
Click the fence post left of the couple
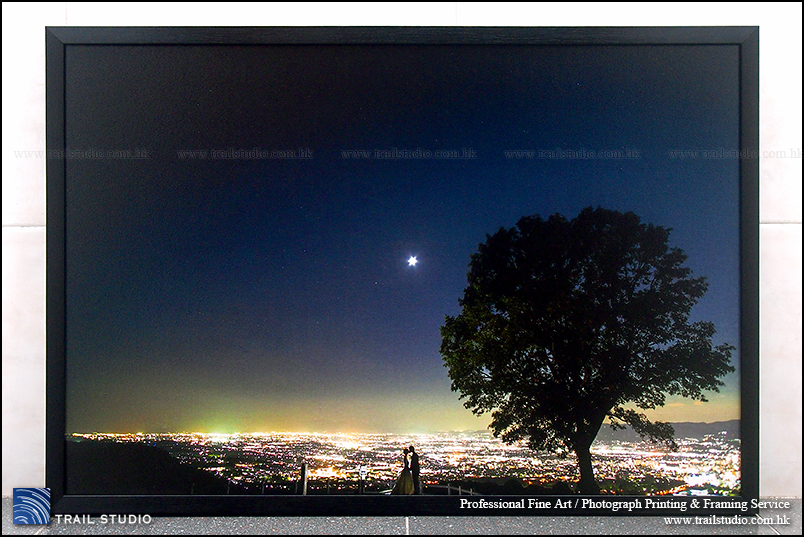303,478
